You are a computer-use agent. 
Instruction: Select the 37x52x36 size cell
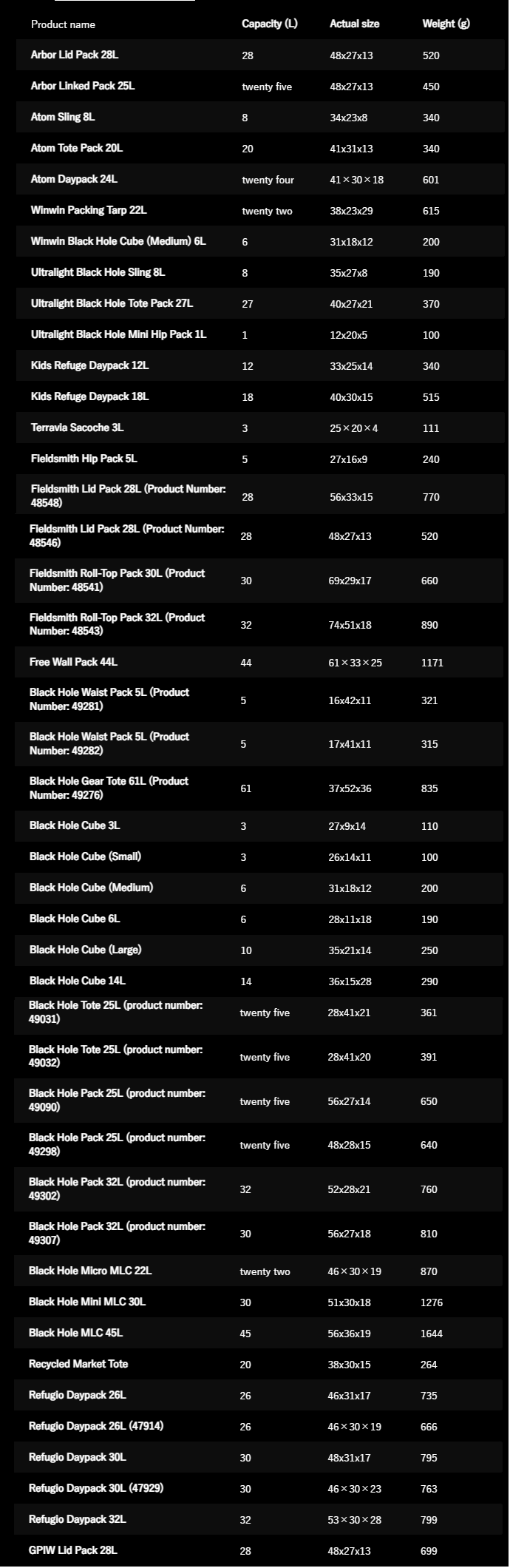(350, 788)
